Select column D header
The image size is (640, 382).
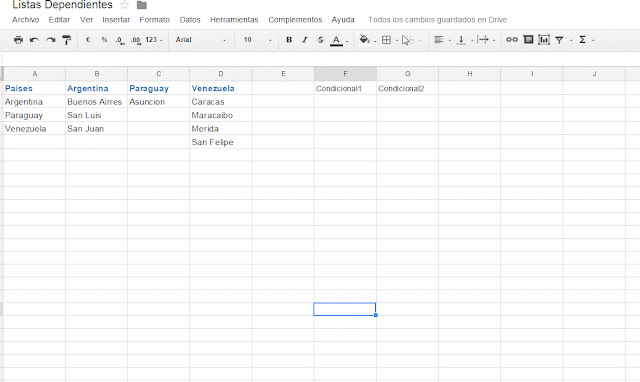click(221, 73)
